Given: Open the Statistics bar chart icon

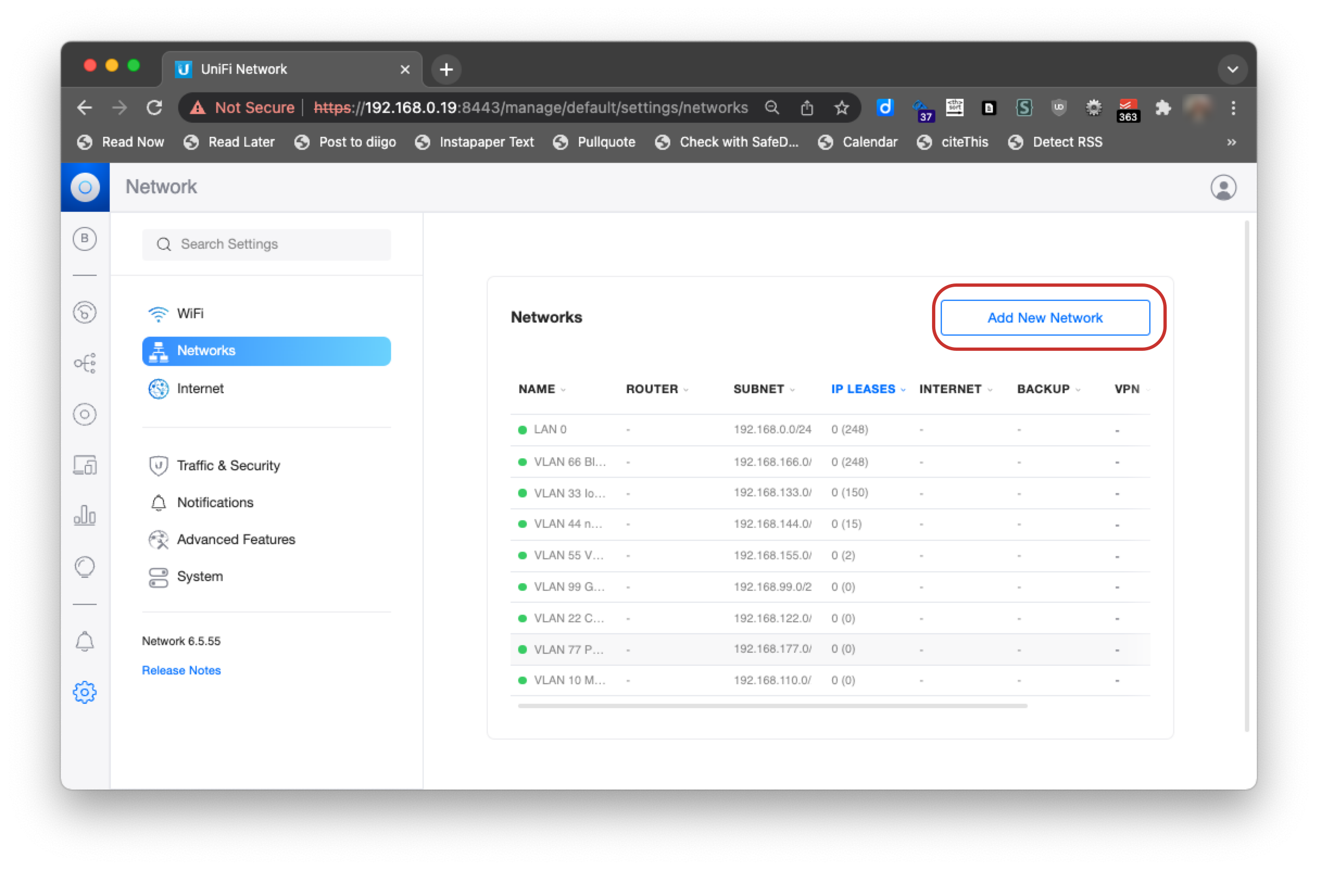Looking at the screenshot, I should pos(85,515).
